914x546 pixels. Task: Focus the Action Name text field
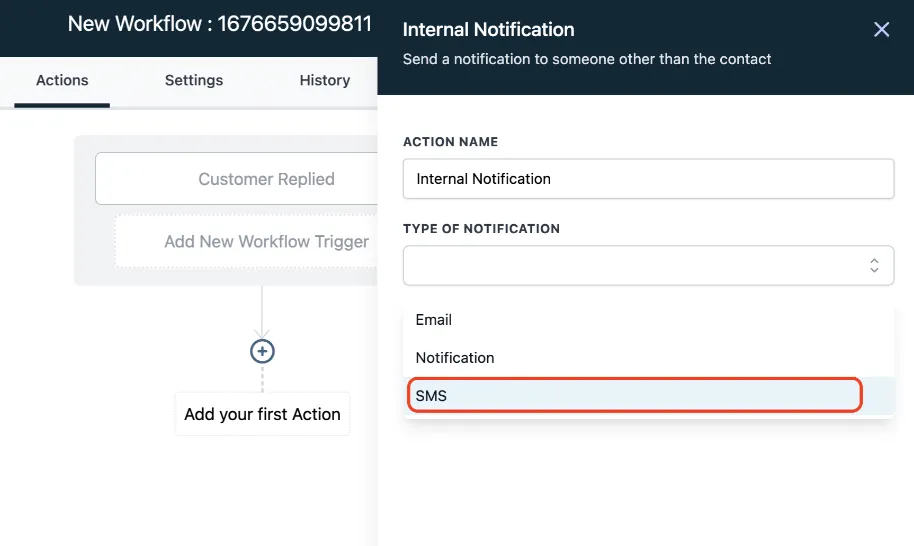point(648,179)
